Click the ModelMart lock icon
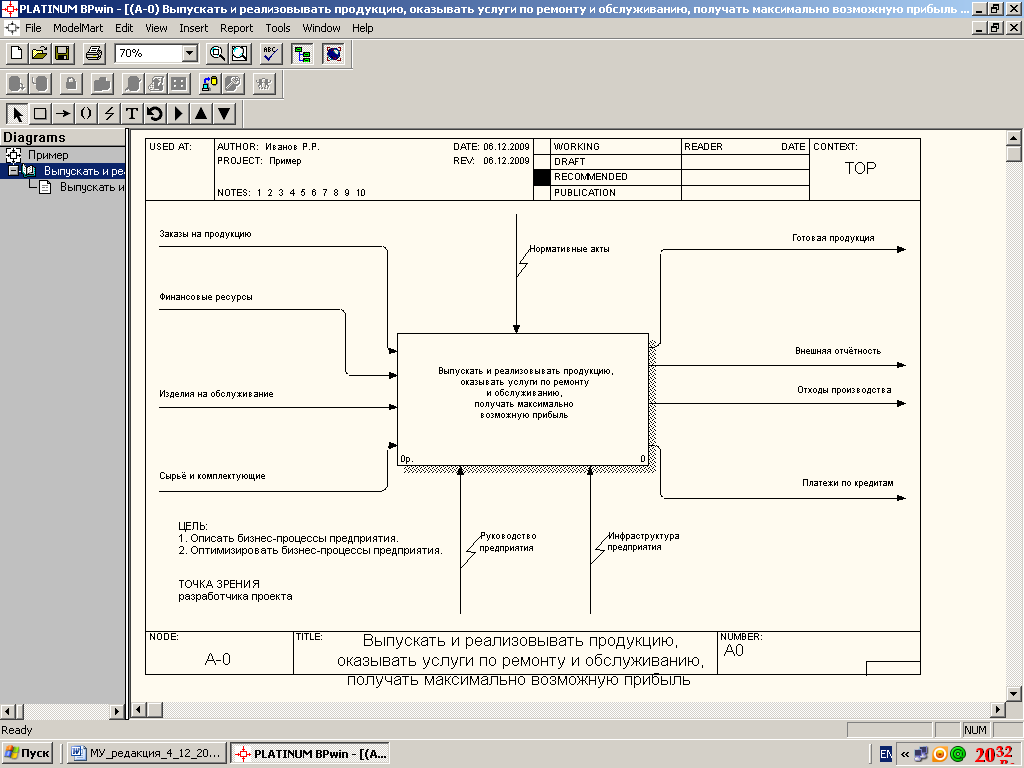 71,84
